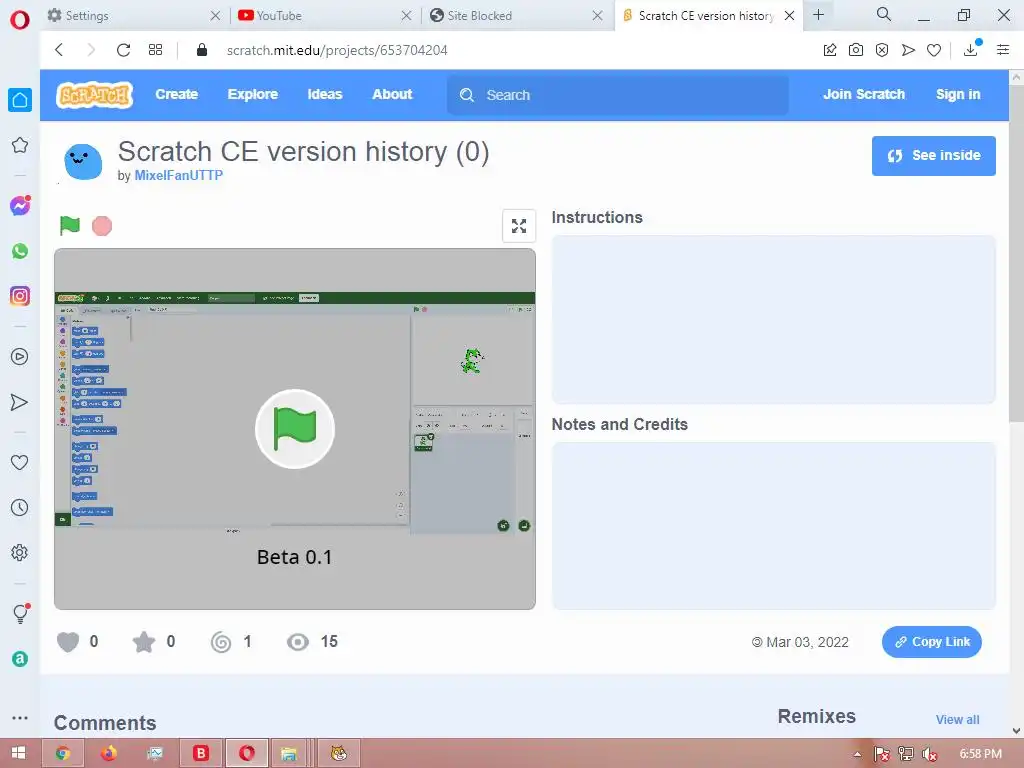Open the Speed Dial grid icon
The width and height of the screenshot is (1024, 768).
[x=155, y=50]
